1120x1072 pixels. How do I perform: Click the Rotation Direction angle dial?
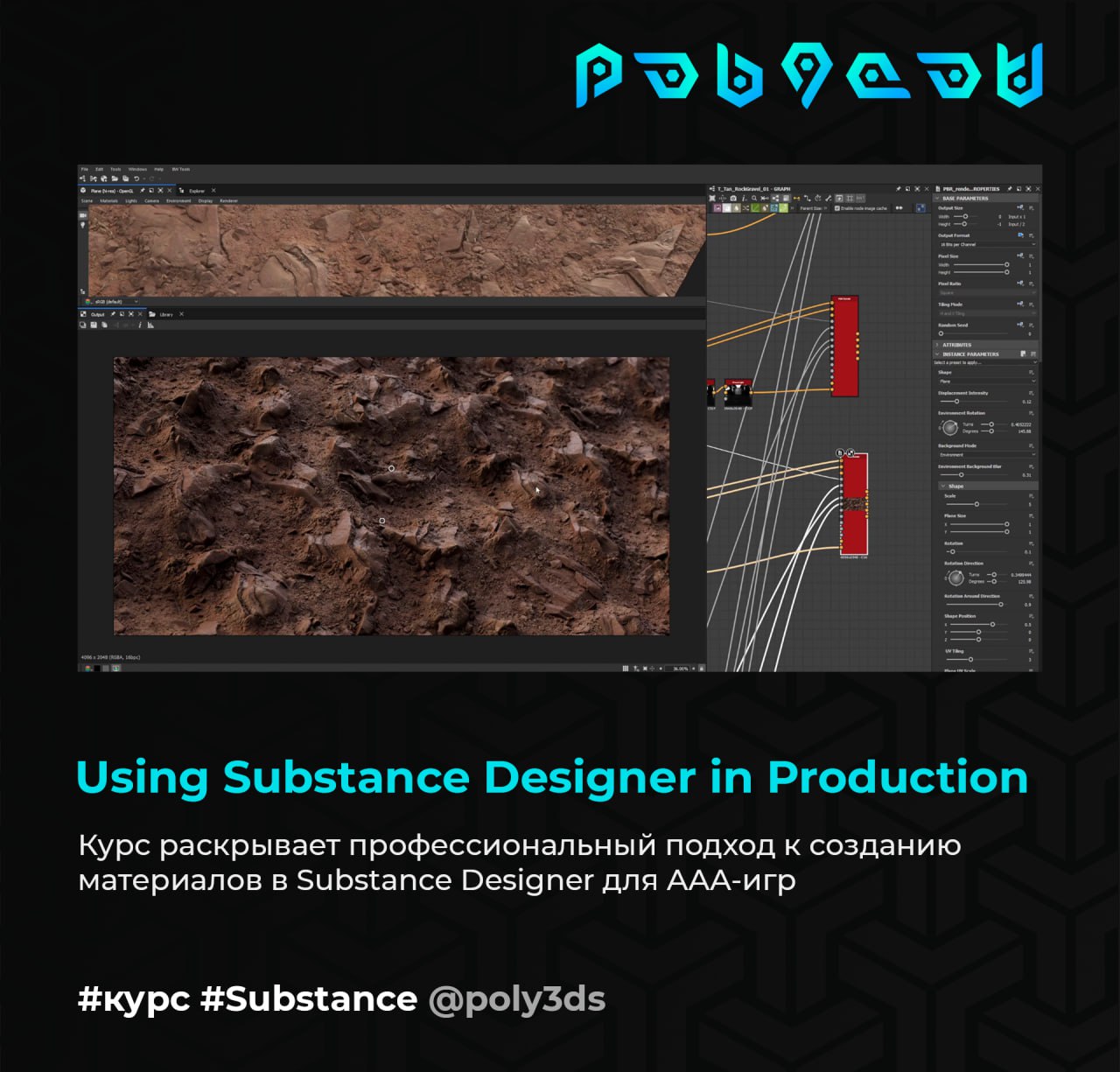click(x=955, y=578)
